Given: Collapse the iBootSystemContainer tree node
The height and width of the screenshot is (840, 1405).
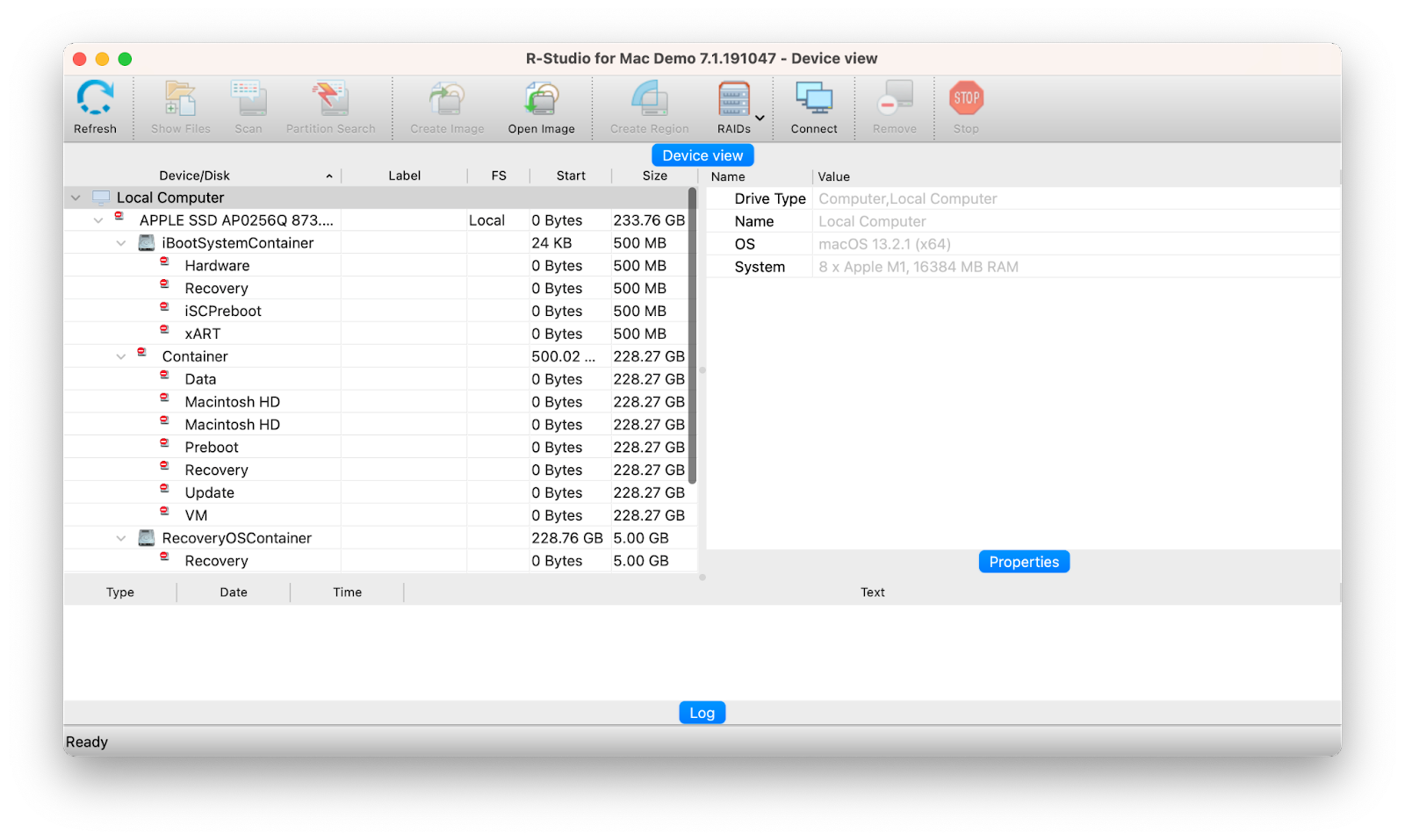Looking at the screenshot, I should tap(121, 242).
